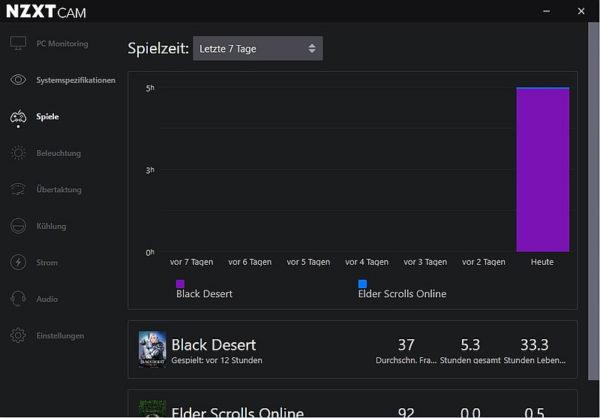Click the Durchschn. Fra... label
The image size is (600, 418).
coord(406,360)
